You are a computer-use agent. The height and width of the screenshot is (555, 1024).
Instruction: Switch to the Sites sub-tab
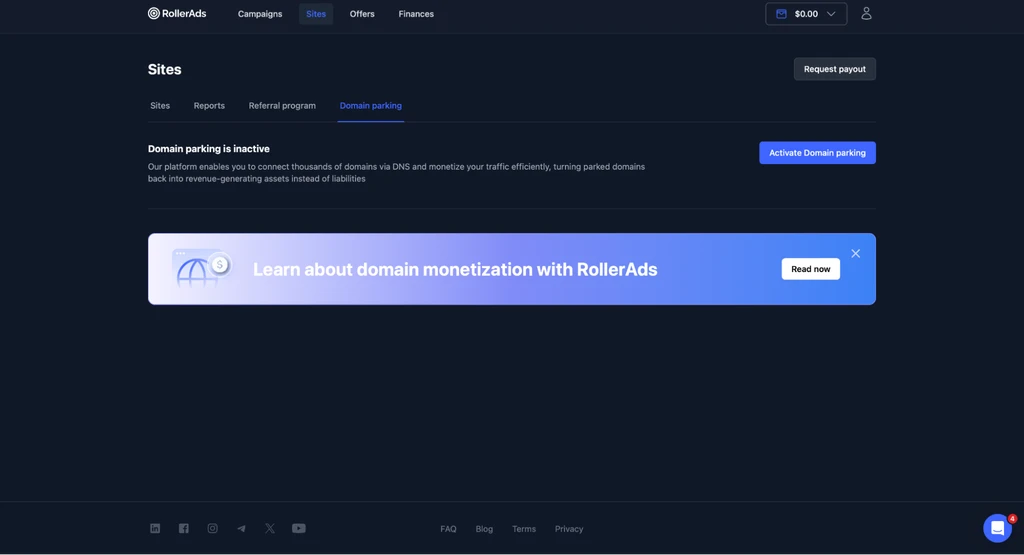pos(160,106)
